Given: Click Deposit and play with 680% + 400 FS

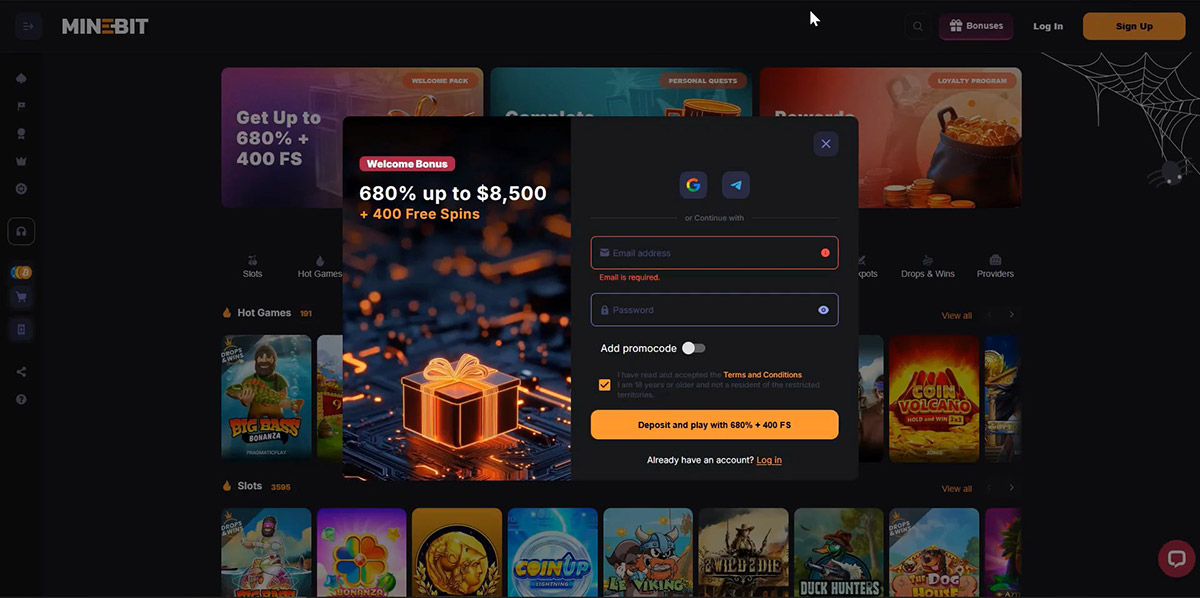Looking at the screenshot, I should (714, 425).
